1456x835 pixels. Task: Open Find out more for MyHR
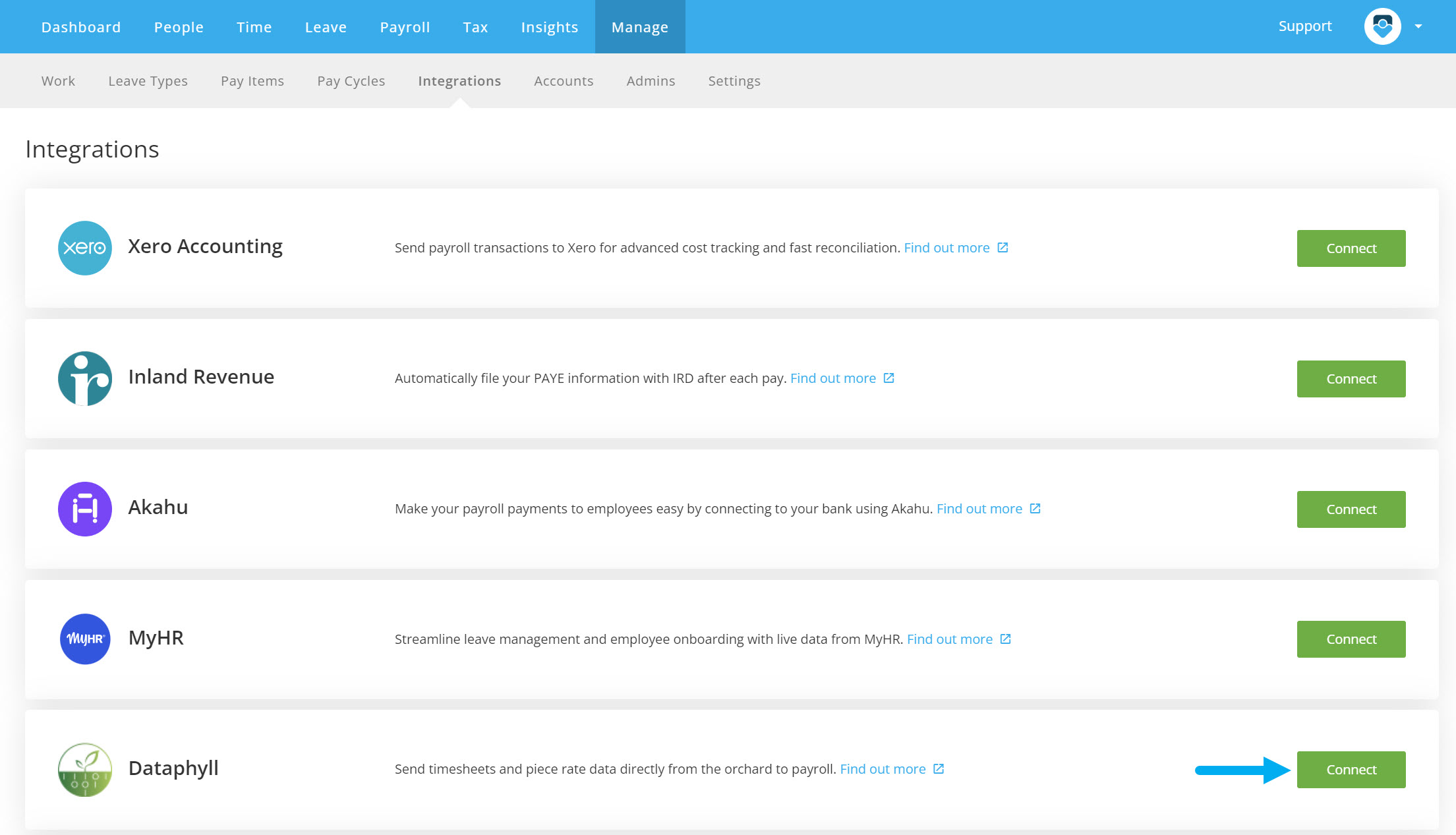click(950, 639)
